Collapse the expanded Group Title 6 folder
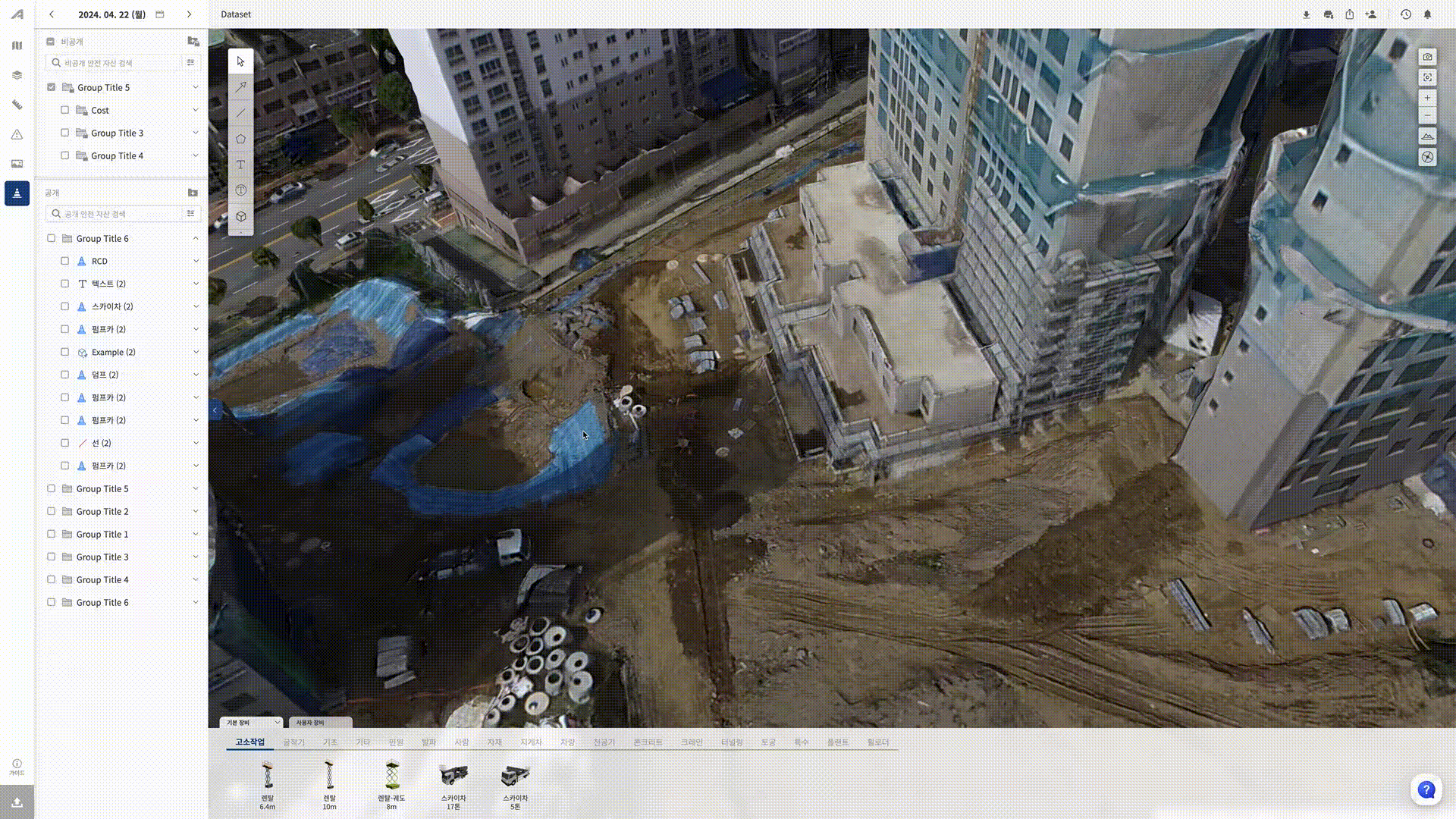Screen dimensions: 1456x819 coord(196,238)
